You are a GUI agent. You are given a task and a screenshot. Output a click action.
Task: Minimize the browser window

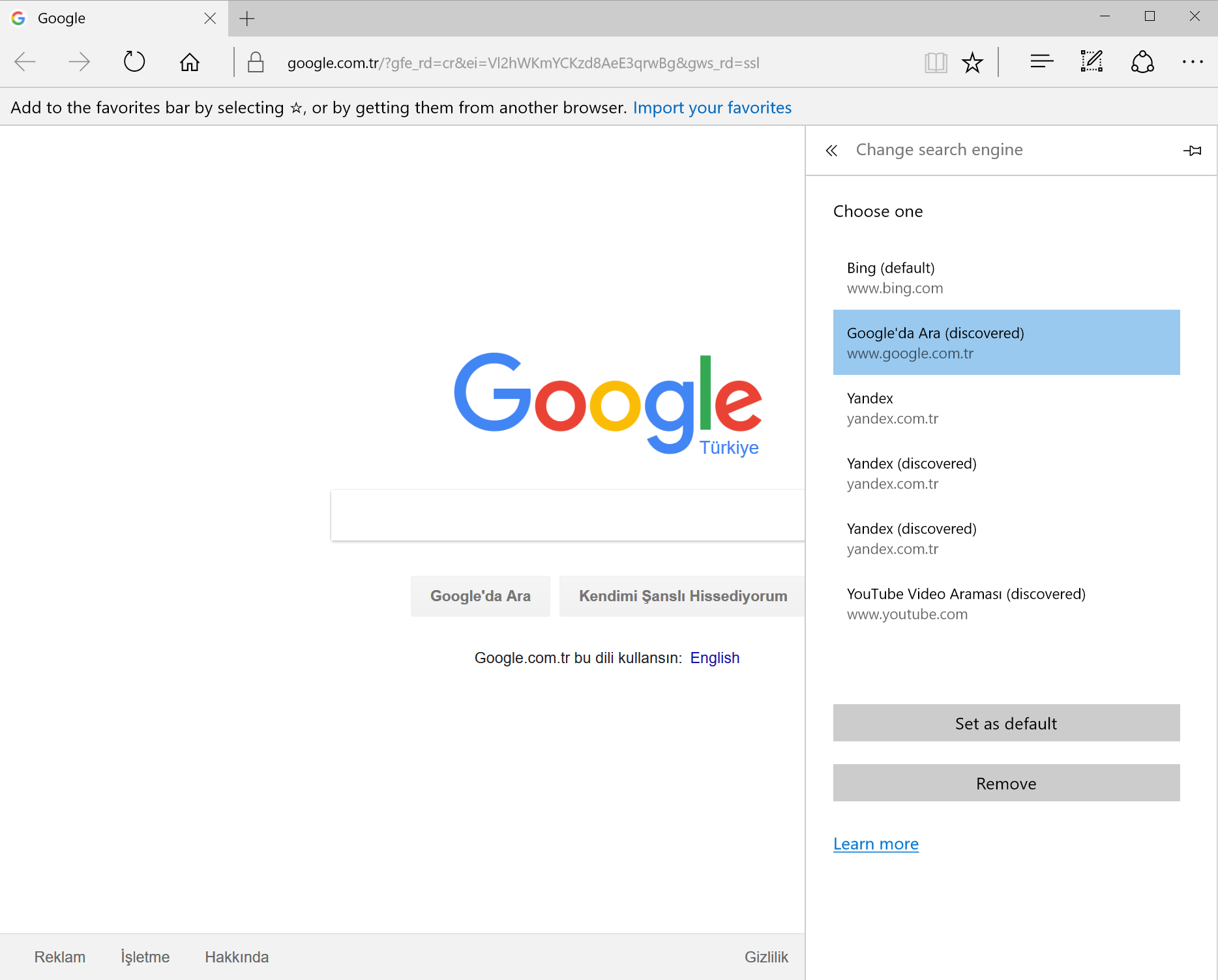coord(1105,17)
